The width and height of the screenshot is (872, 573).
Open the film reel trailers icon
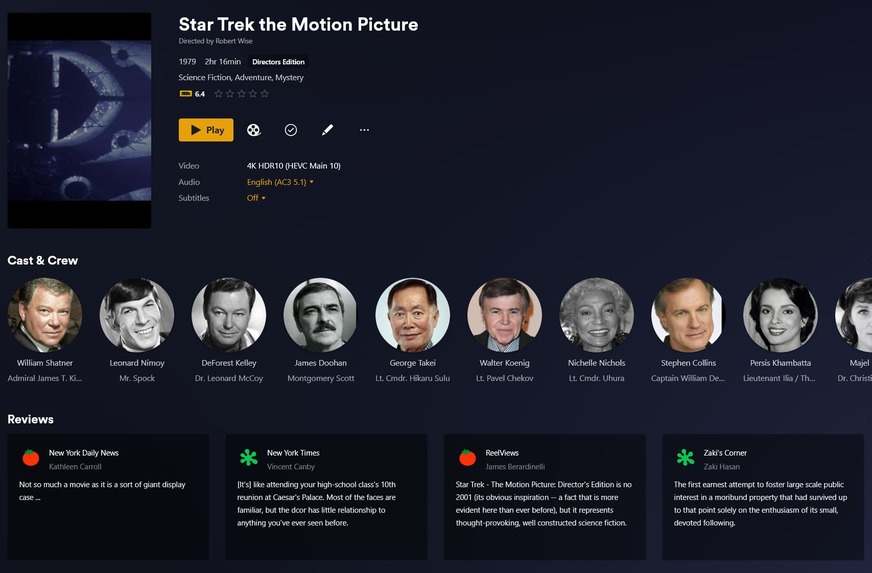tap(254, 130)
